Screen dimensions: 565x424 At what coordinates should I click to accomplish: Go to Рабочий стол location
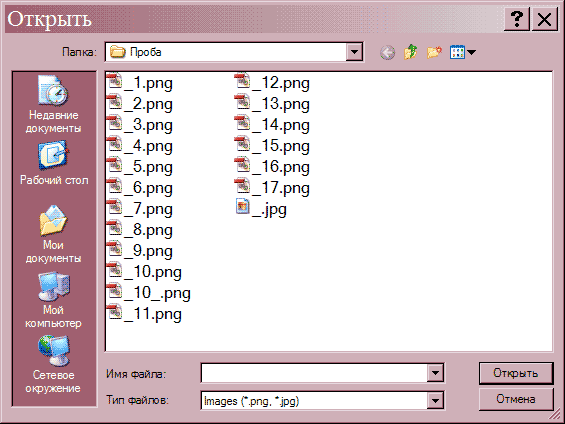tap(54, 163)
